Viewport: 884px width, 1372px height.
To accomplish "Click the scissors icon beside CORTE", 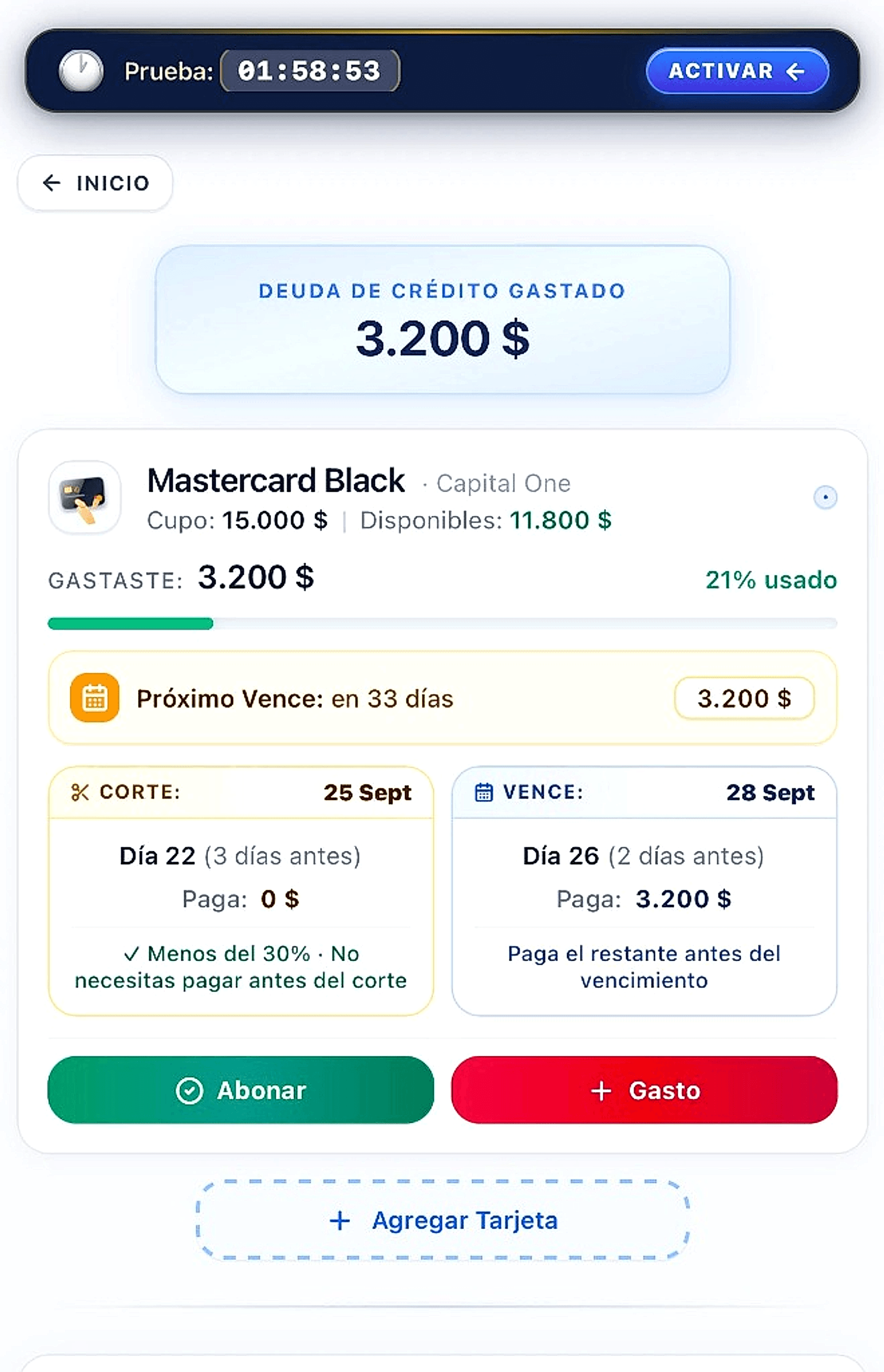I will (x=80, y=793).
